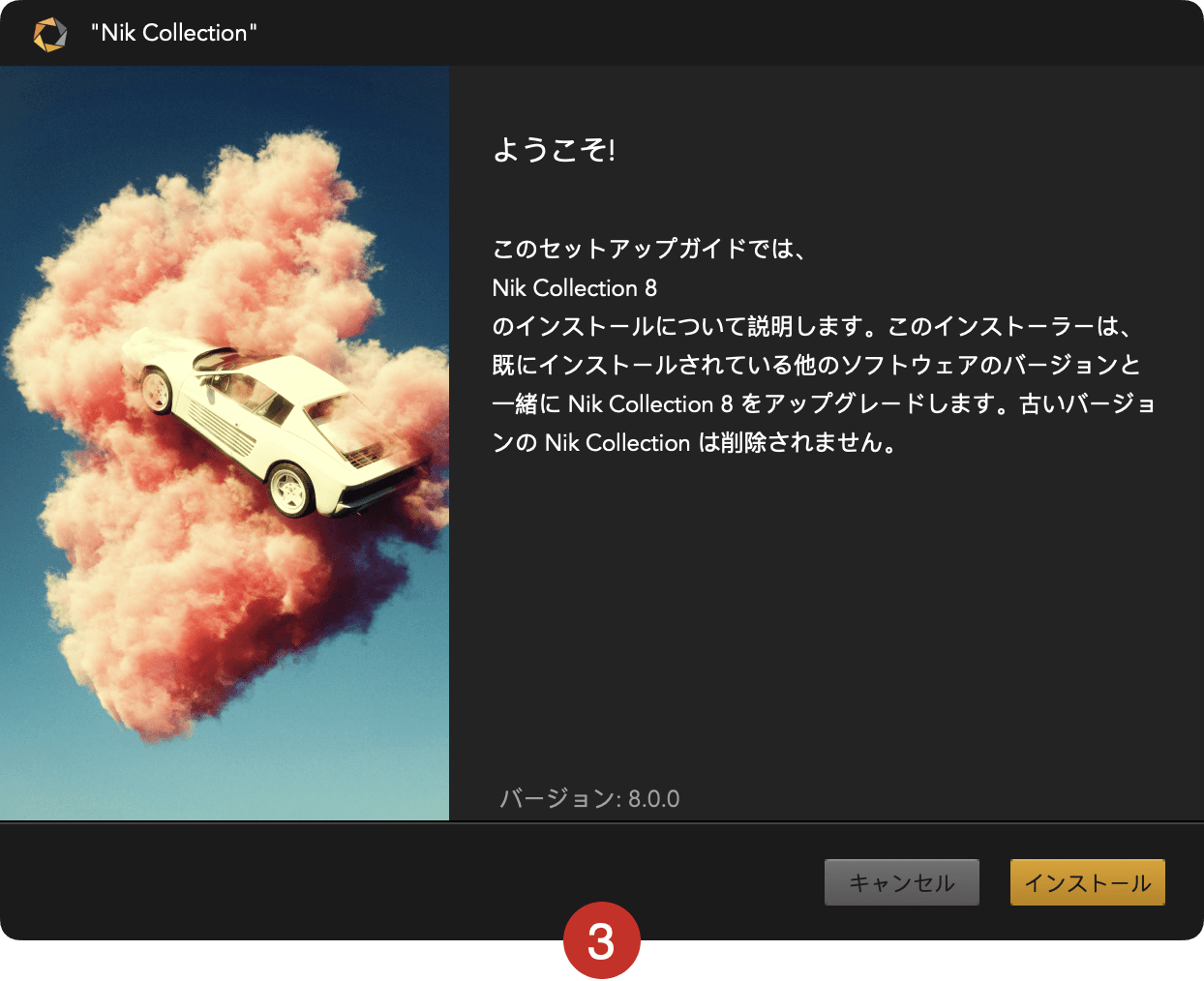Click the line ending with は削除されません。
This screenshot has height=981, width=1204.
[x=695, y=442]
